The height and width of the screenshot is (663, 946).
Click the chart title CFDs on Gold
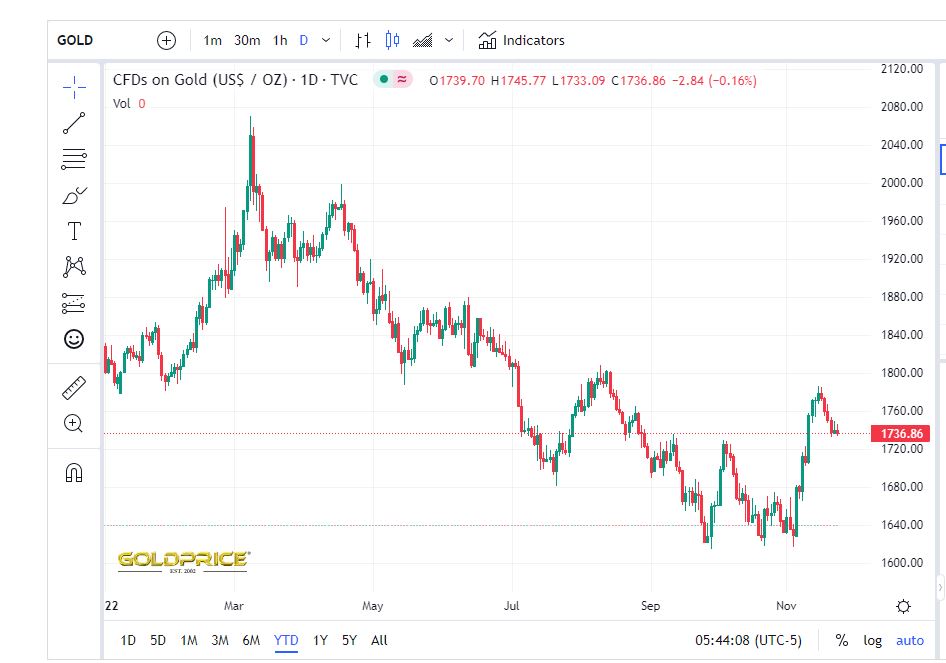[x=235, y=80]
